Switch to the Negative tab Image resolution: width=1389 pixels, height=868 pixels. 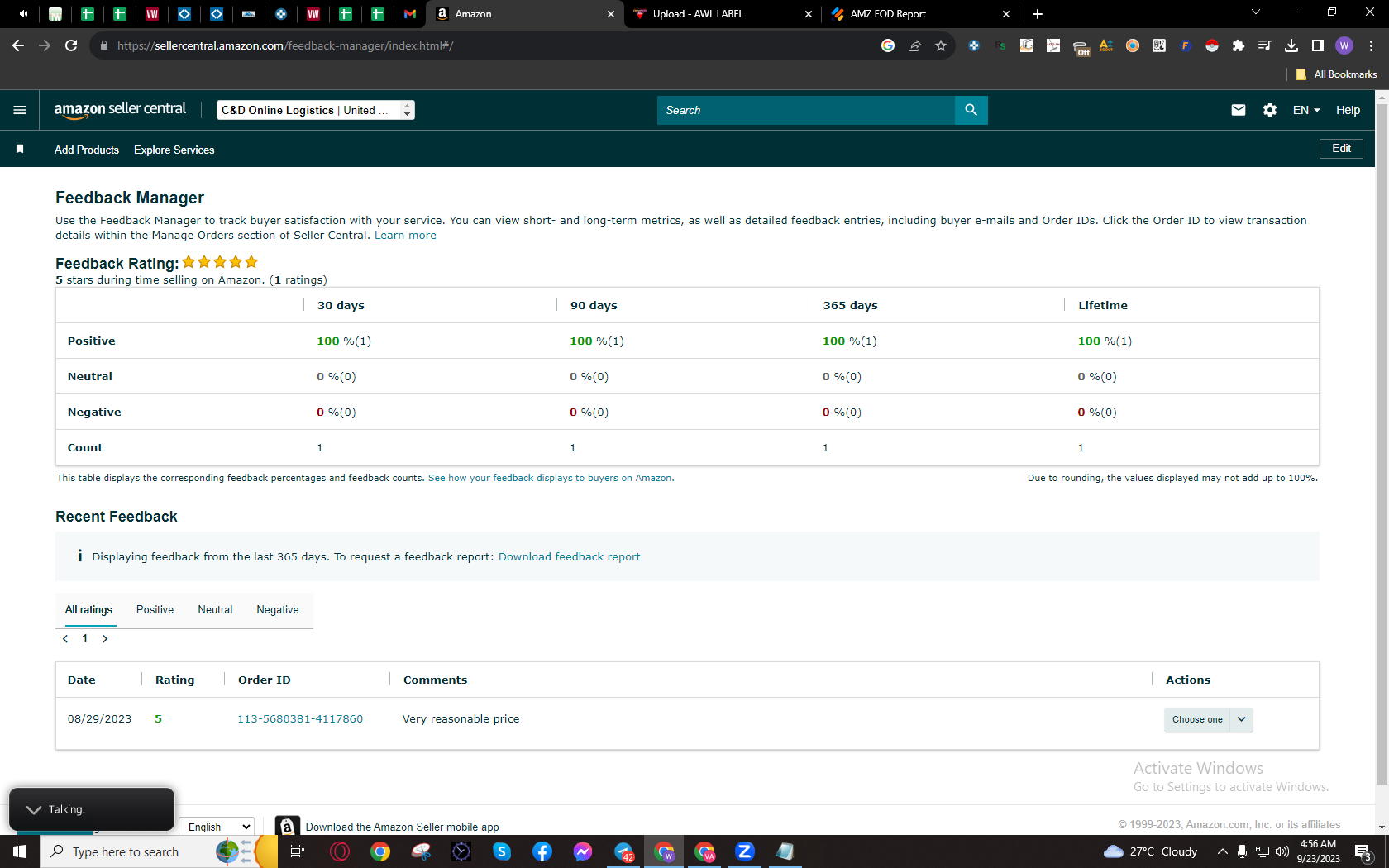click(278, 610)
